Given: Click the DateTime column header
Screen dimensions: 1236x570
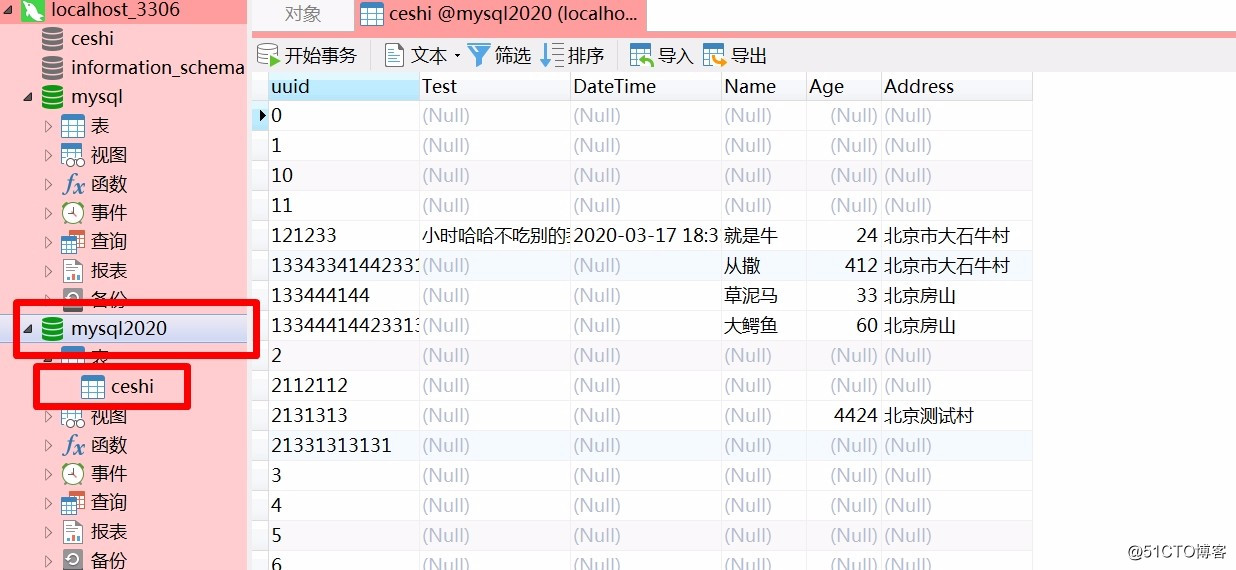Looking at the screenshot, I should pyautogui.click(x=646, y=87).
